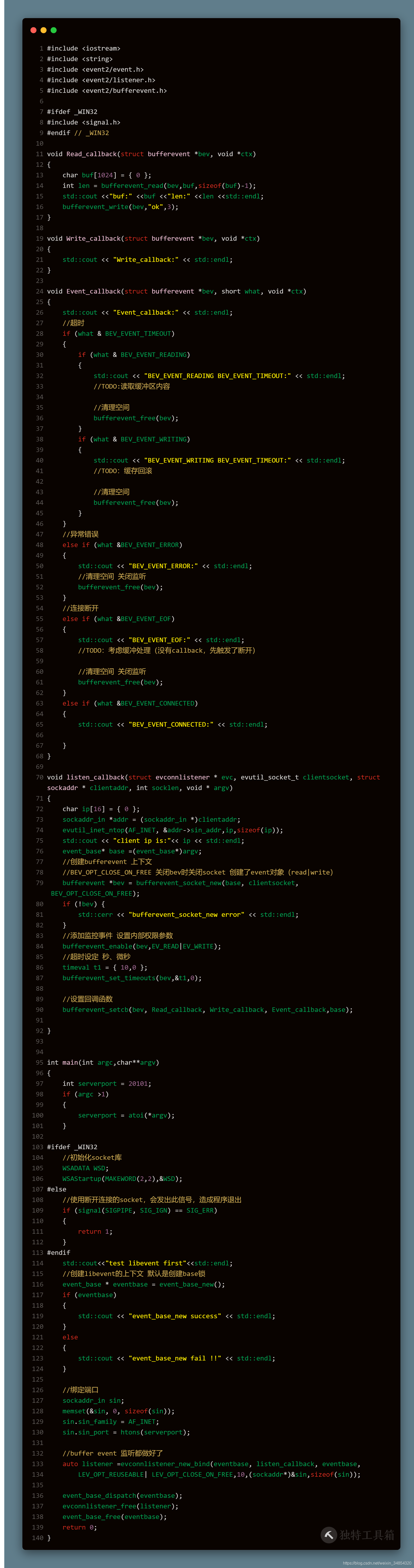Click the "event_base_new success" cout line
The height and width of the screenshot is (1568, 414).
pos(177,1316)
